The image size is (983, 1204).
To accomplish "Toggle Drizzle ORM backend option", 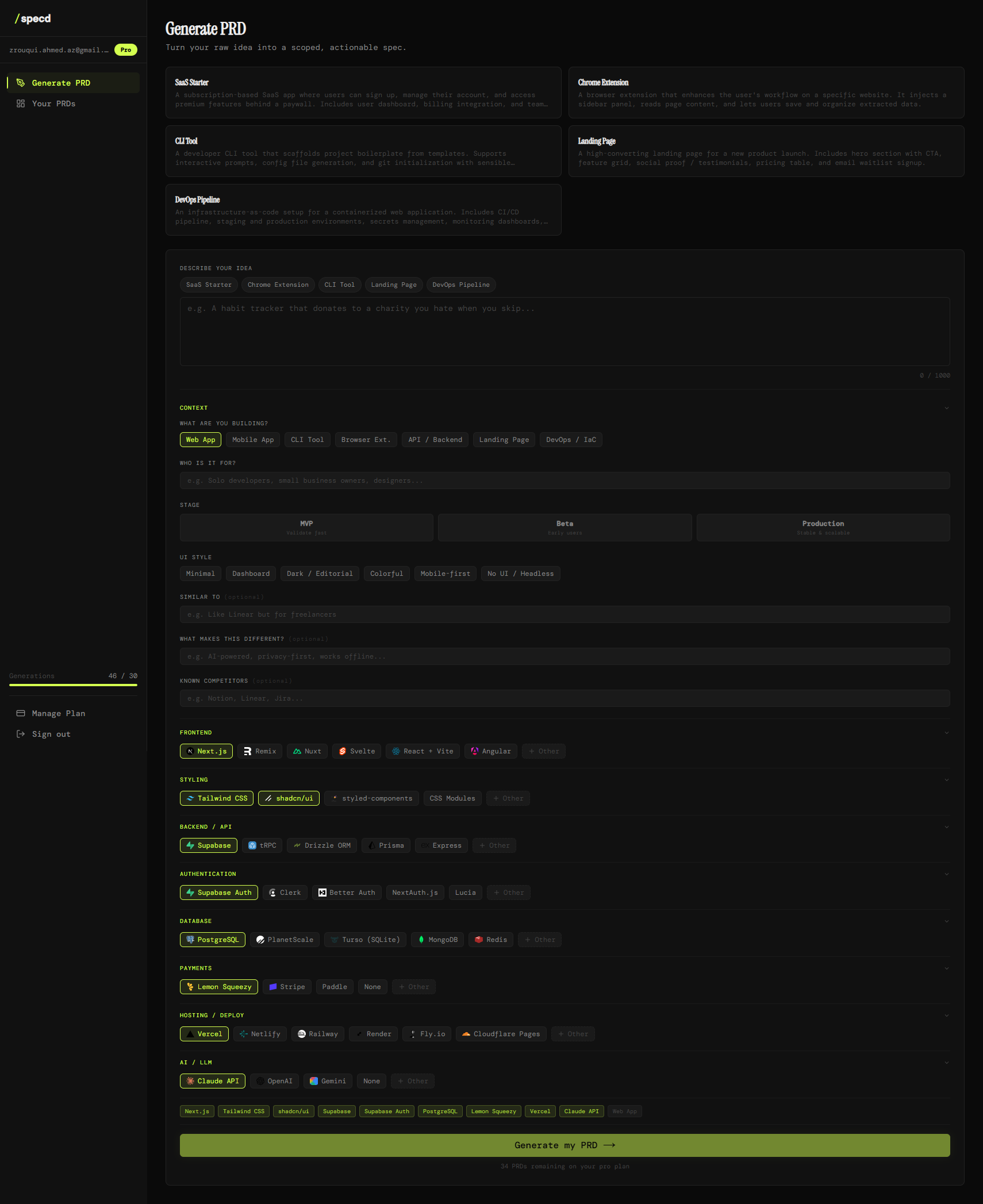I will pos(322,845).
